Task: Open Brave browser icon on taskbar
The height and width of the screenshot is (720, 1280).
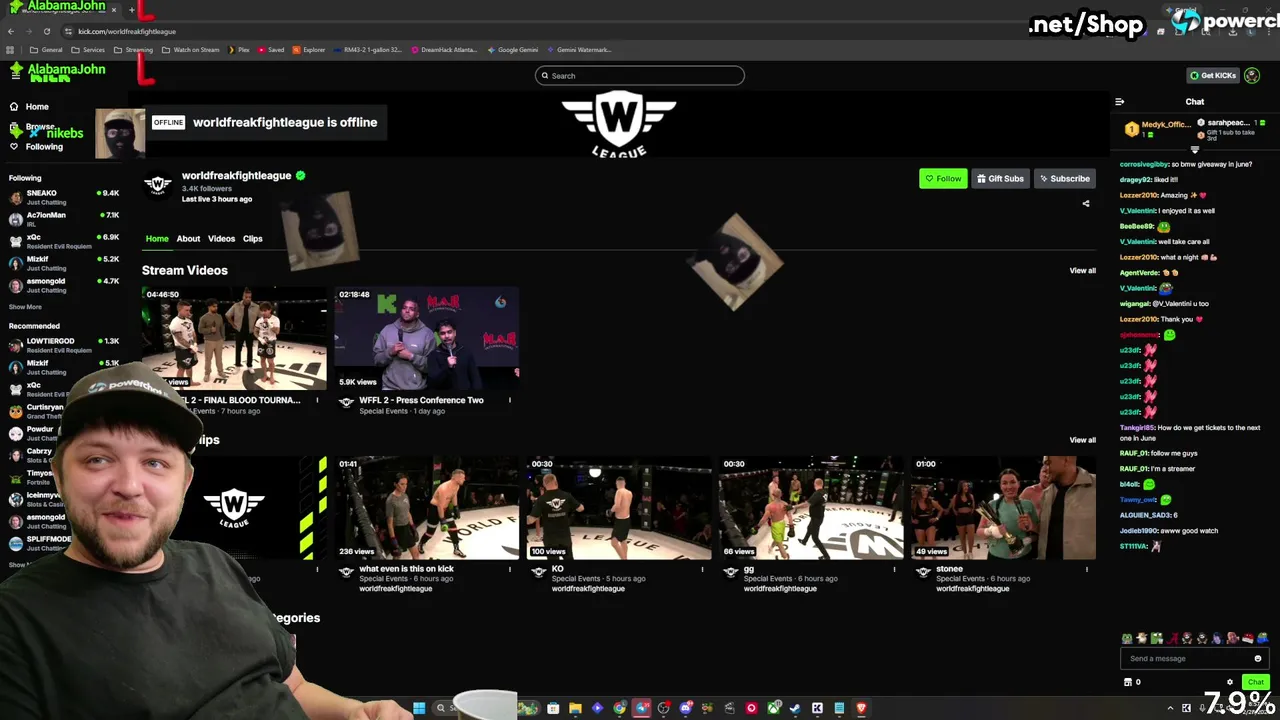Action: [861, 708]
